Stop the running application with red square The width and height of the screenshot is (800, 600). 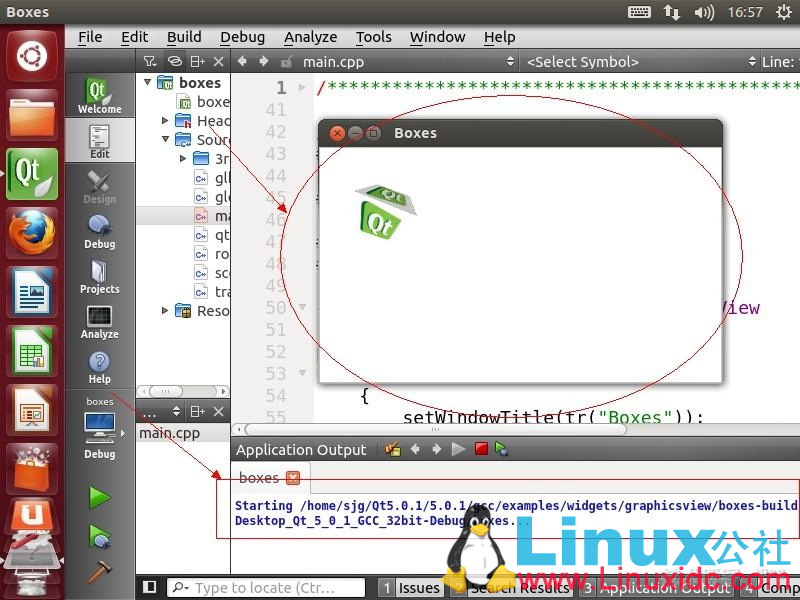(481, 449)
